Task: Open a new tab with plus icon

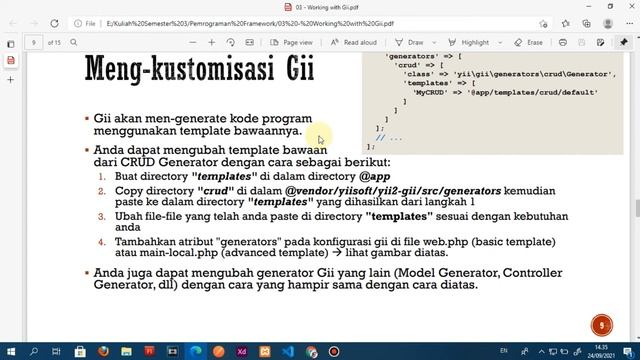Action: click(11, 80)
